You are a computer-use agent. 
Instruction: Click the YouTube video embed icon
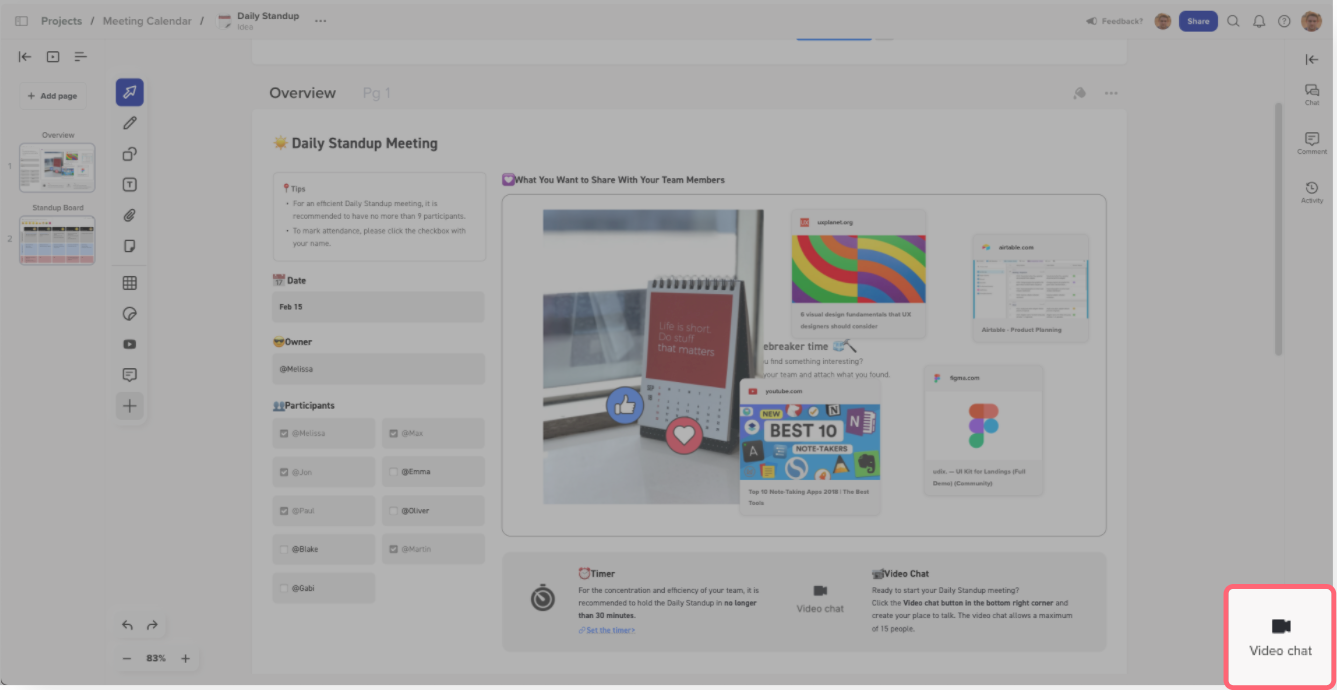pos(129,344)
